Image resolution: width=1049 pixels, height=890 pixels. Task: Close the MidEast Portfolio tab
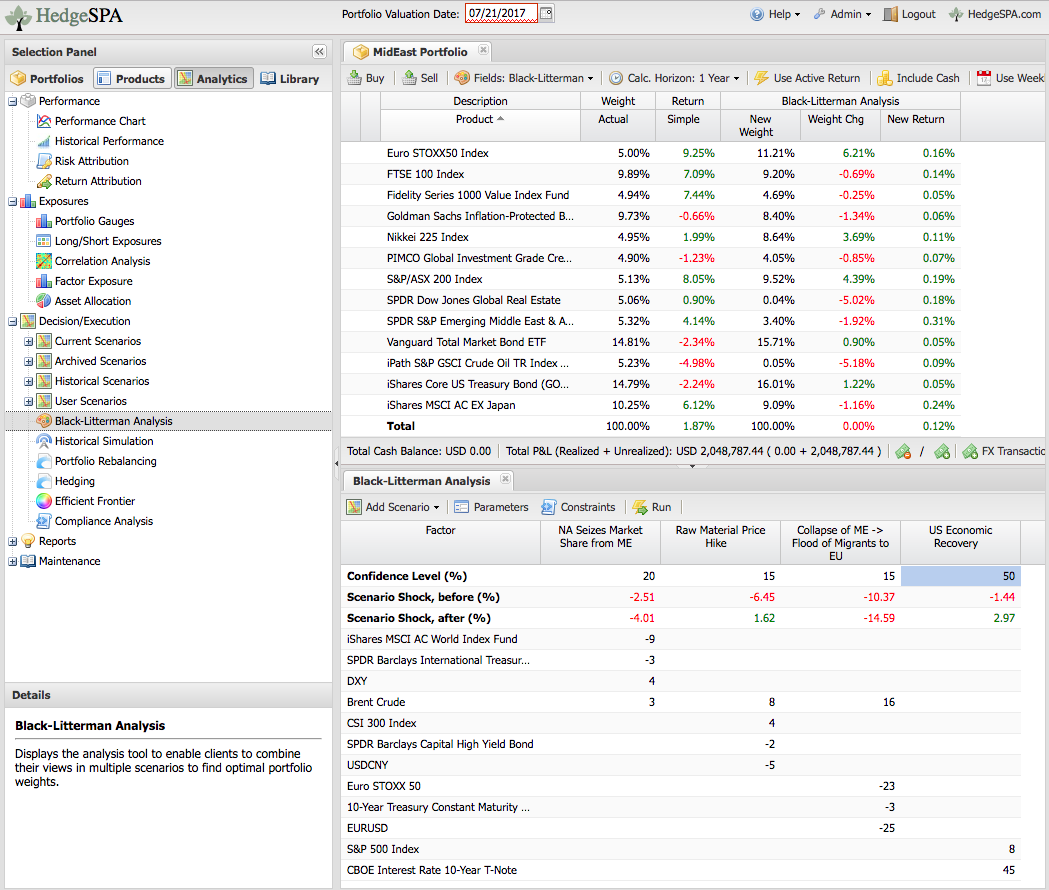point(484,50)
